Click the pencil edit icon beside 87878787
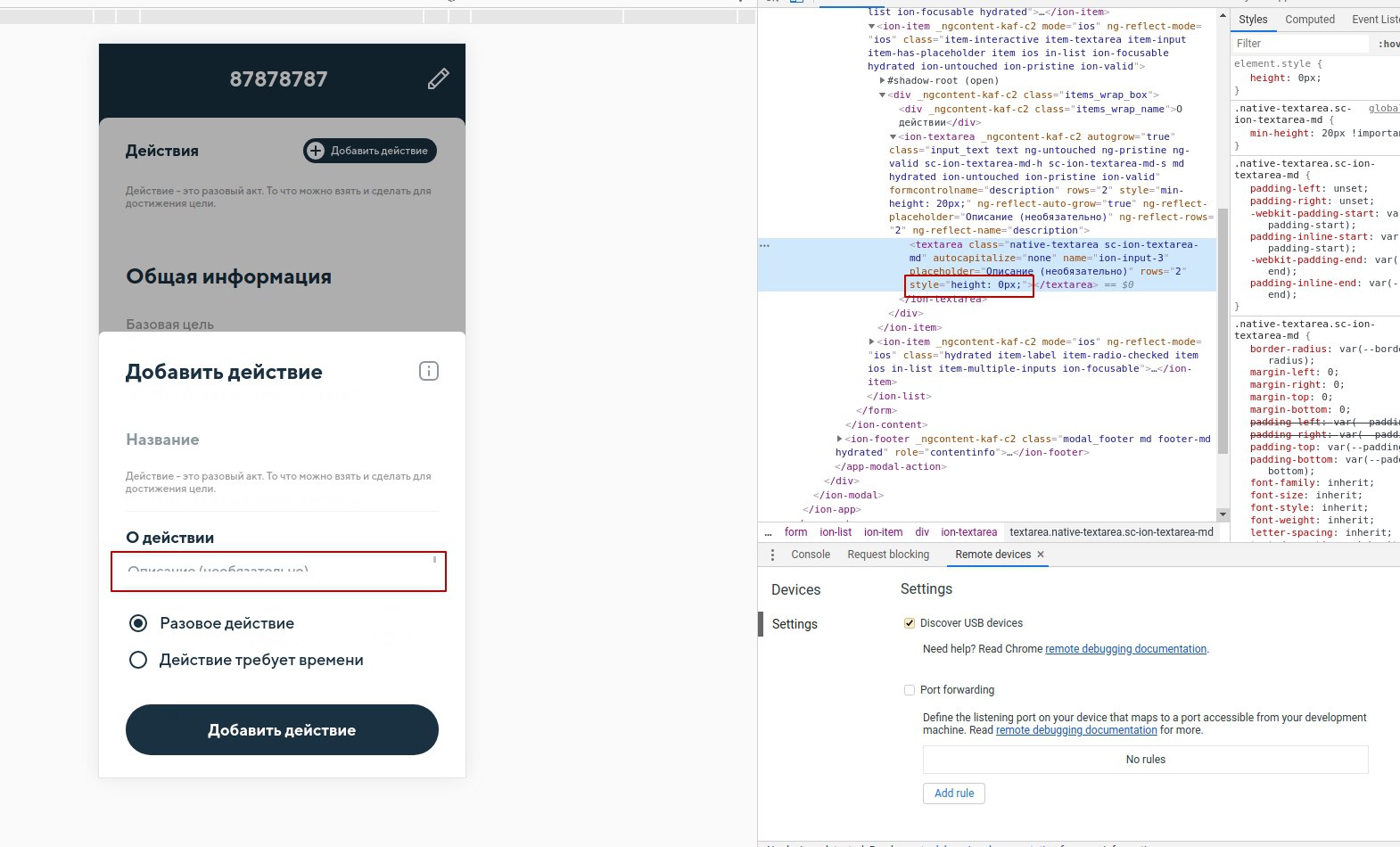1400x847 pixels. 438,78
